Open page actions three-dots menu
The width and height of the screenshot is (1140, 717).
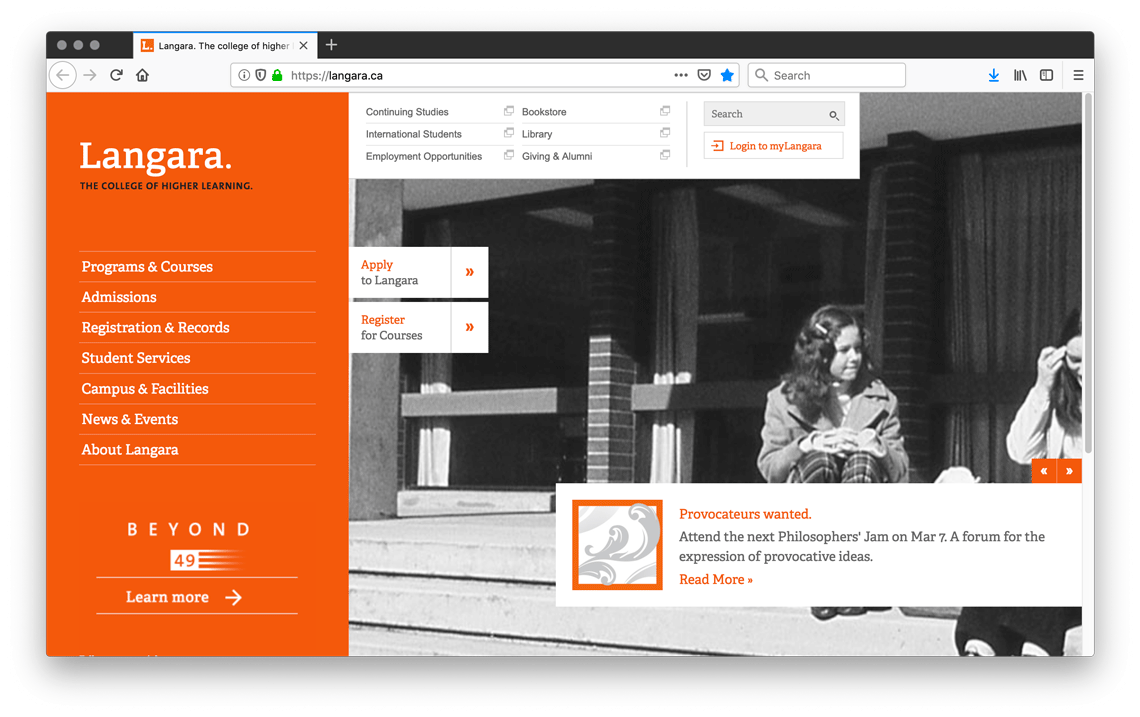(681, 75)
